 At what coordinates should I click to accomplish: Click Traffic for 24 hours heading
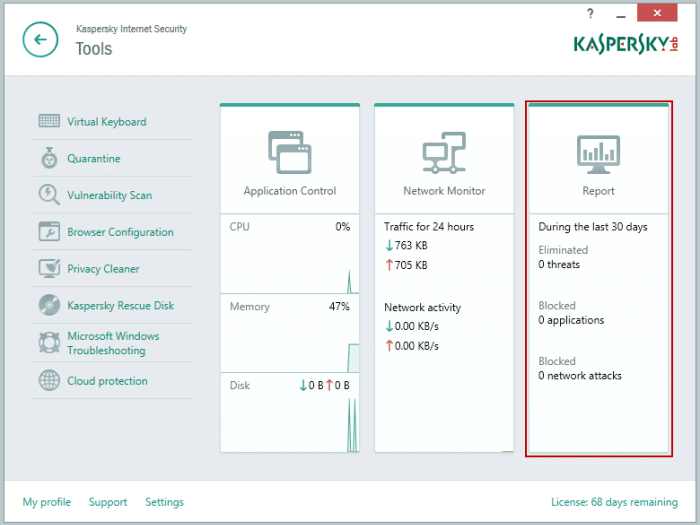pyautogui.click(x=429, y=227)
